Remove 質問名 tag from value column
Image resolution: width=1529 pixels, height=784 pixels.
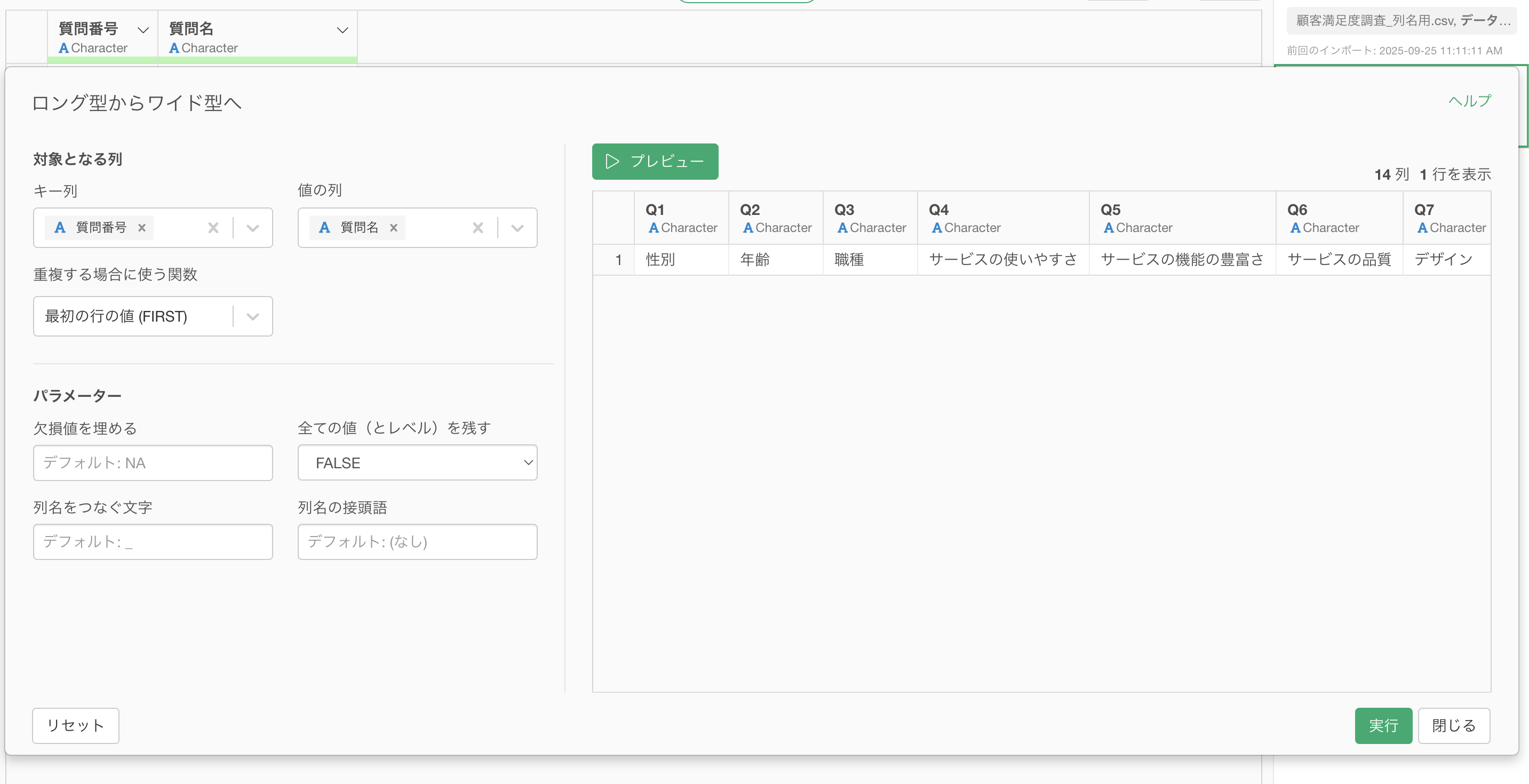pos(394,227)
